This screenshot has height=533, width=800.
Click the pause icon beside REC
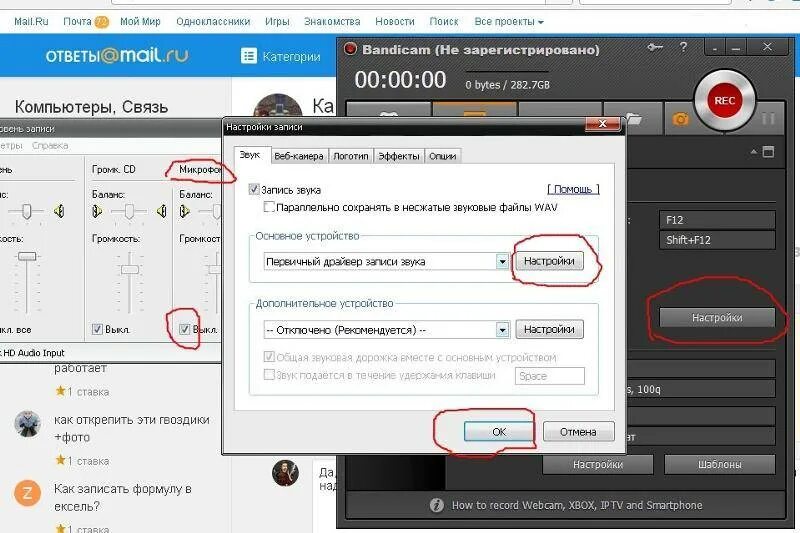click(768, 119)
